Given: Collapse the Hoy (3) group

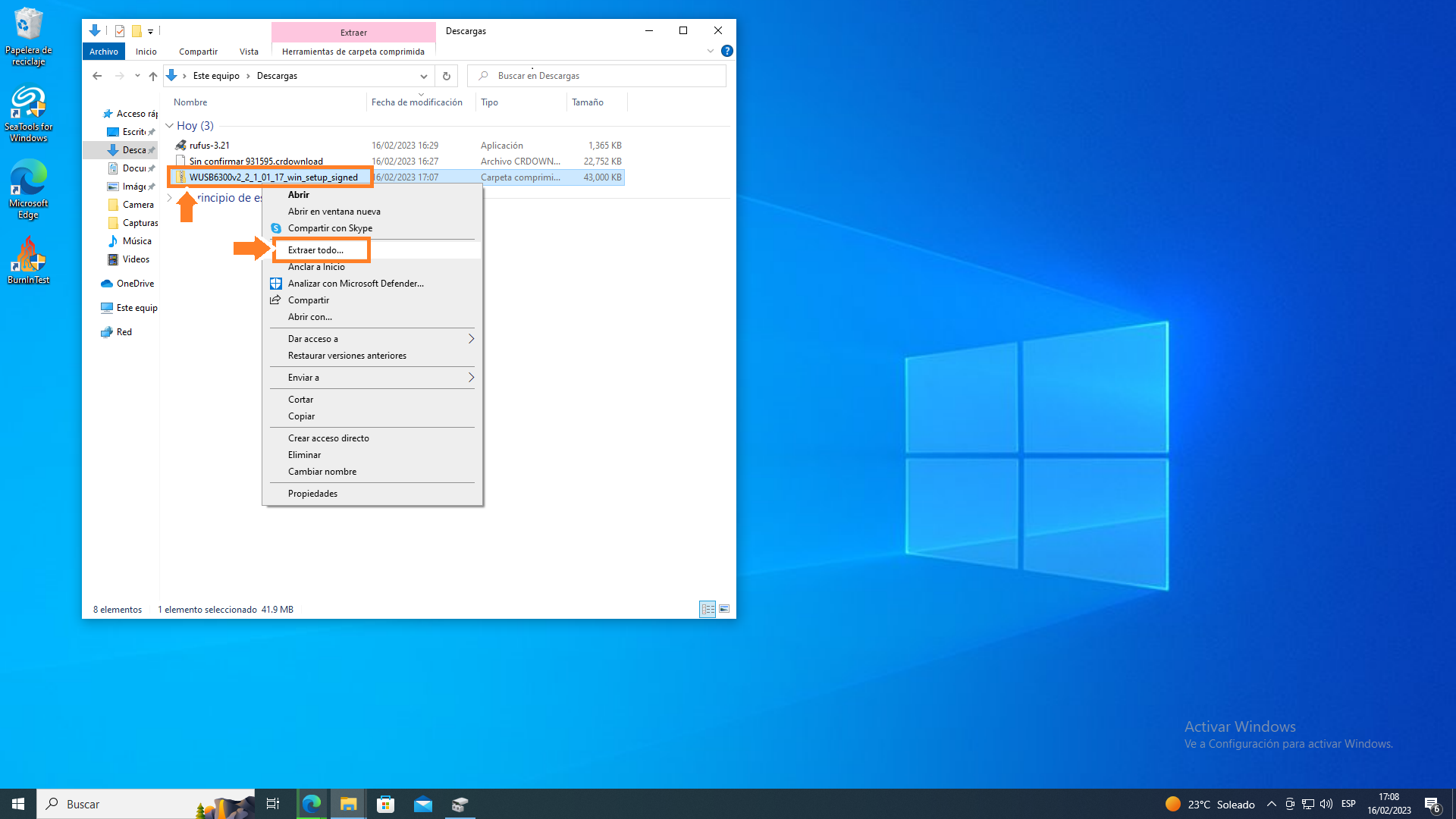Looking at the screenshot, I should pyautogui.click(x=170, y=126).
